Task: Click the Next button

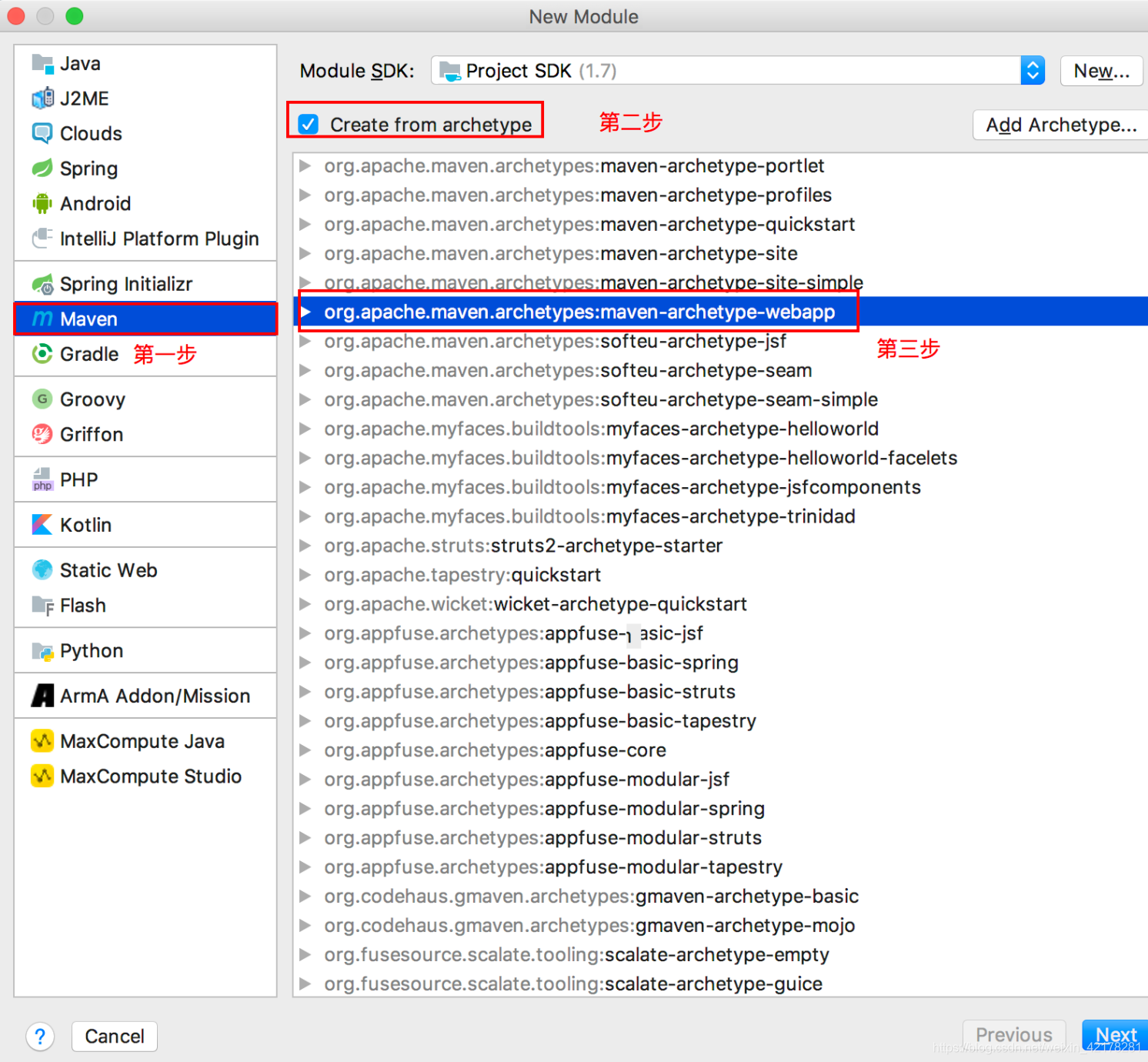Action: 1115,1035
